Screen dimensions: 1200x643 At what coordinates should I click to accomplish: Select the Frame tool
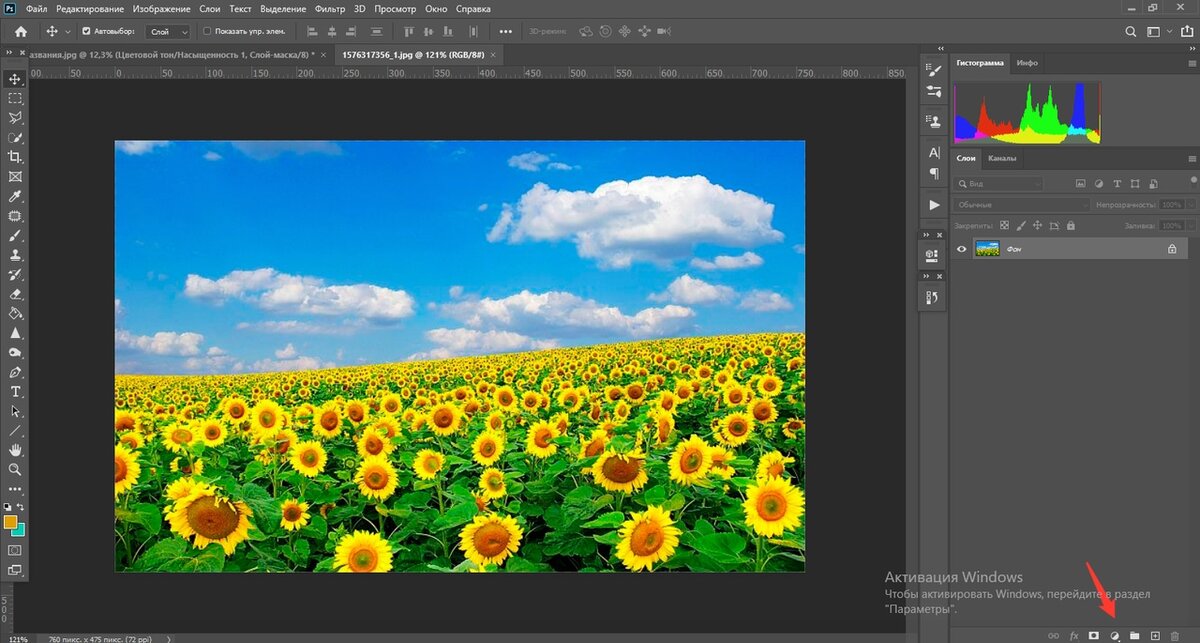point(15,176)
